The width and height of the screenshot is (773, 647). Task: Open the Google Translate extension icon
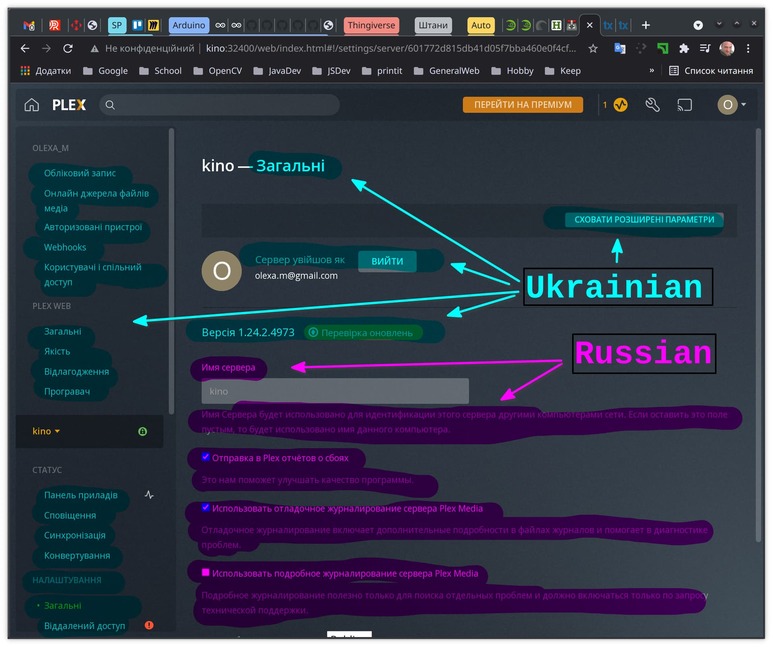pyautogui.click(x=620, y=48)
